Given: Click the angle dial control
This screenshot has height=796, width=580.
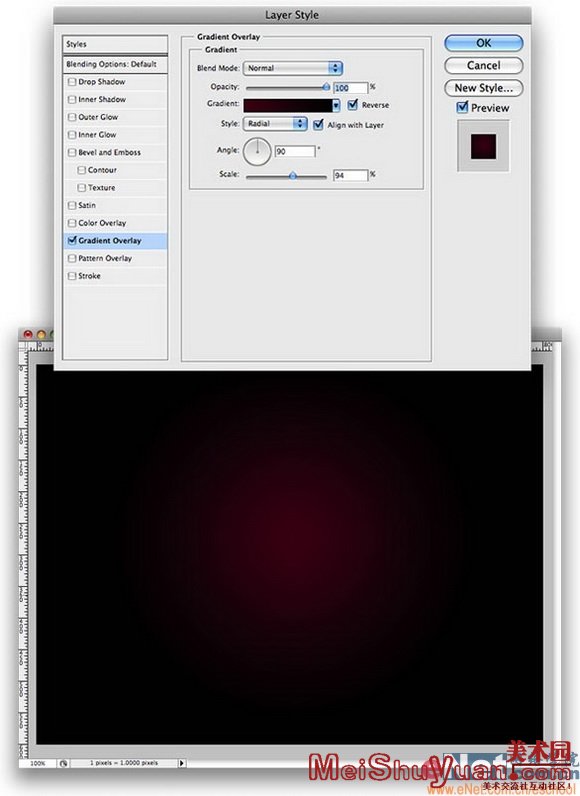Looking at the screenshot, I should point(257,152).
